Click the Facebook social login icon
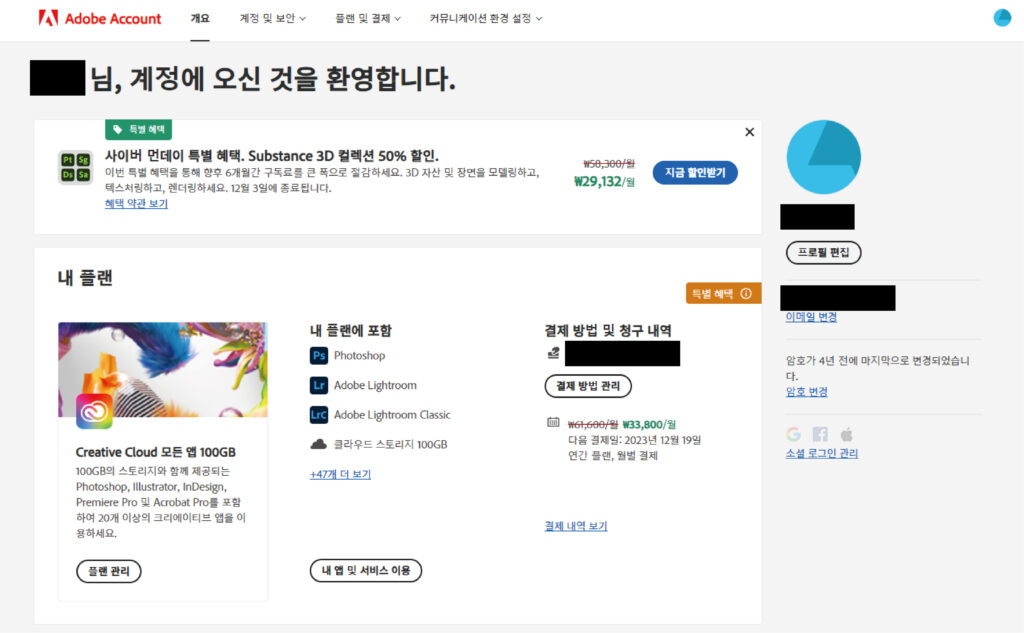The height and width of the screenshot is (633, 1024). tap(820, 434)
